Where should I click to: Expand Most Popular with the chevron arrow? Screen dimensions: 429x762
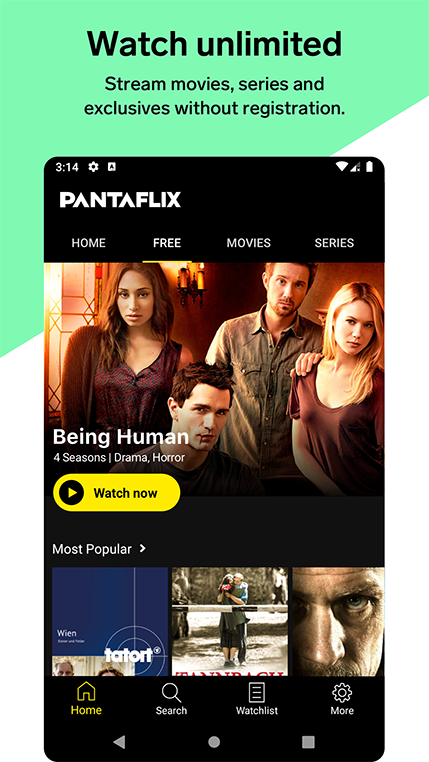(142, 549)
